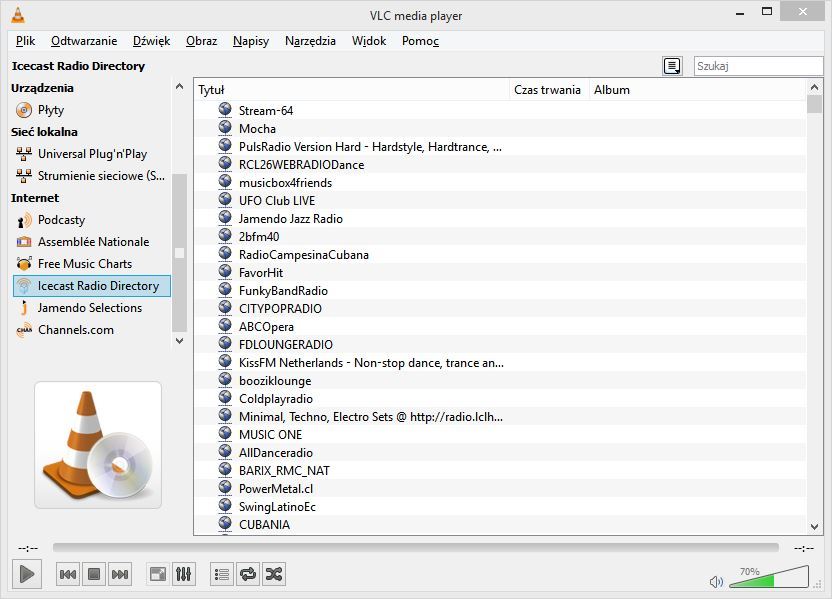Screen dimensions: 832x599
Task: Focus the Szukaj search field
Action: [758, 66]
